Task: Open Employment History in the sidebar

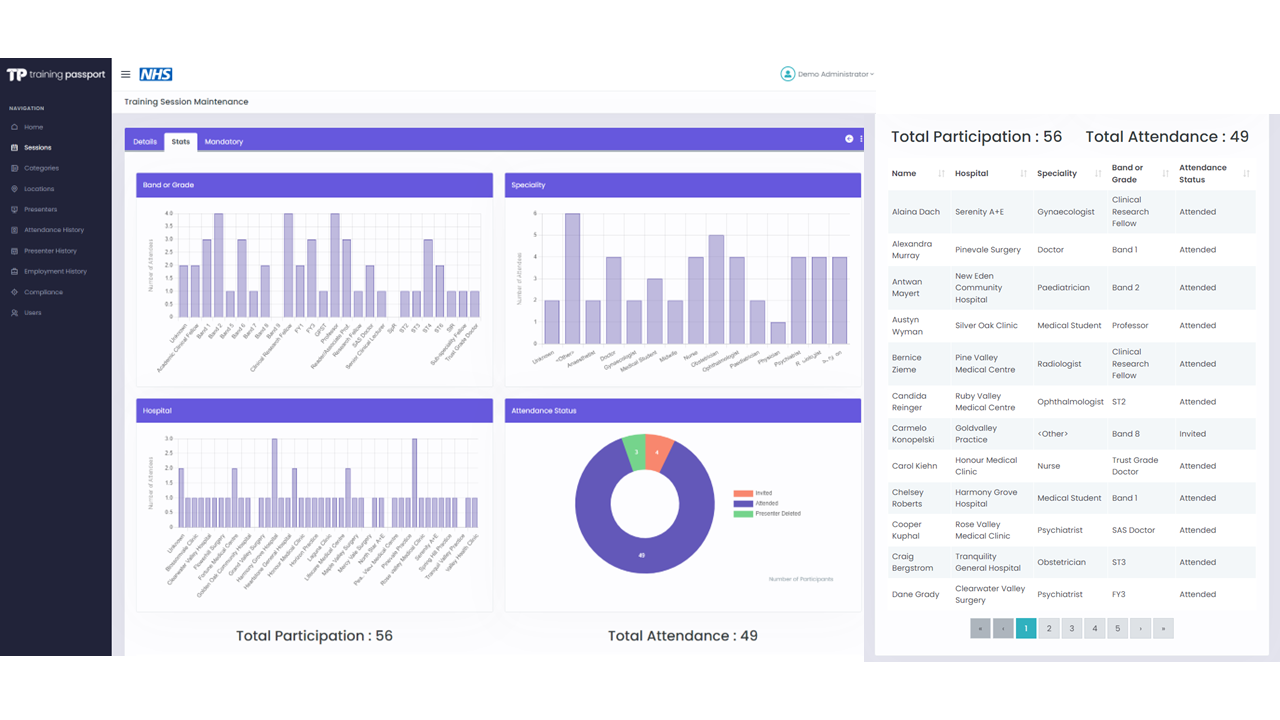Action: (56, 271)
